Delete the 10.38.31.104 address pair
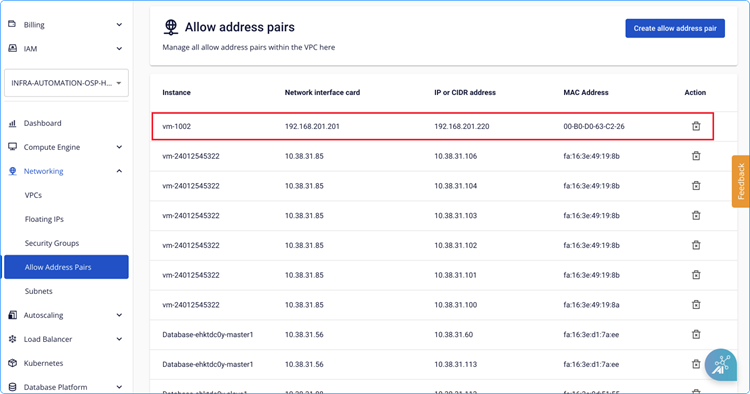The image size is (750, 394). (696, 186)
